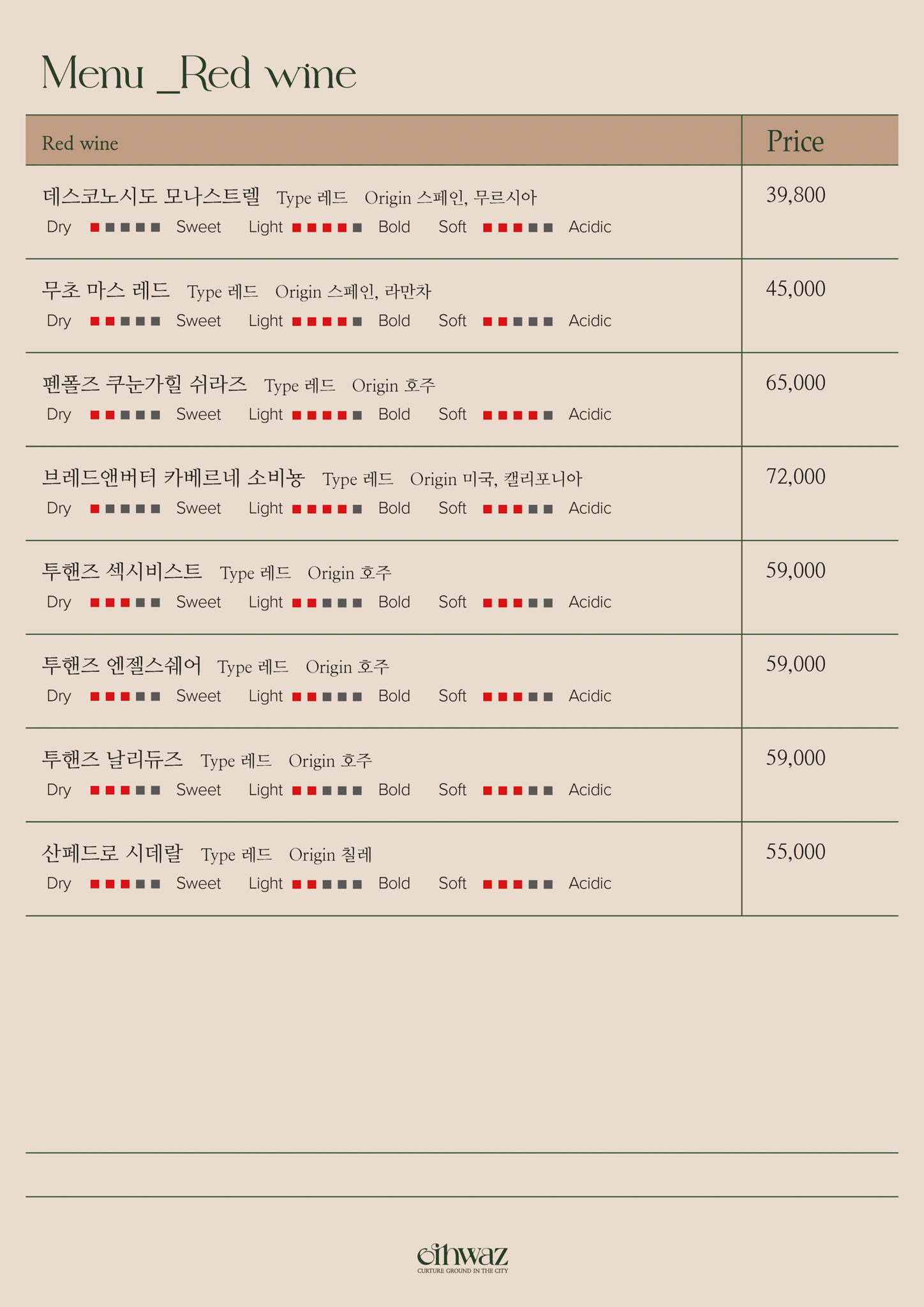Open the 투핸즈 날리듀즈 wine name
This screenshot has width=924, height=1307.
pos(112,759)
